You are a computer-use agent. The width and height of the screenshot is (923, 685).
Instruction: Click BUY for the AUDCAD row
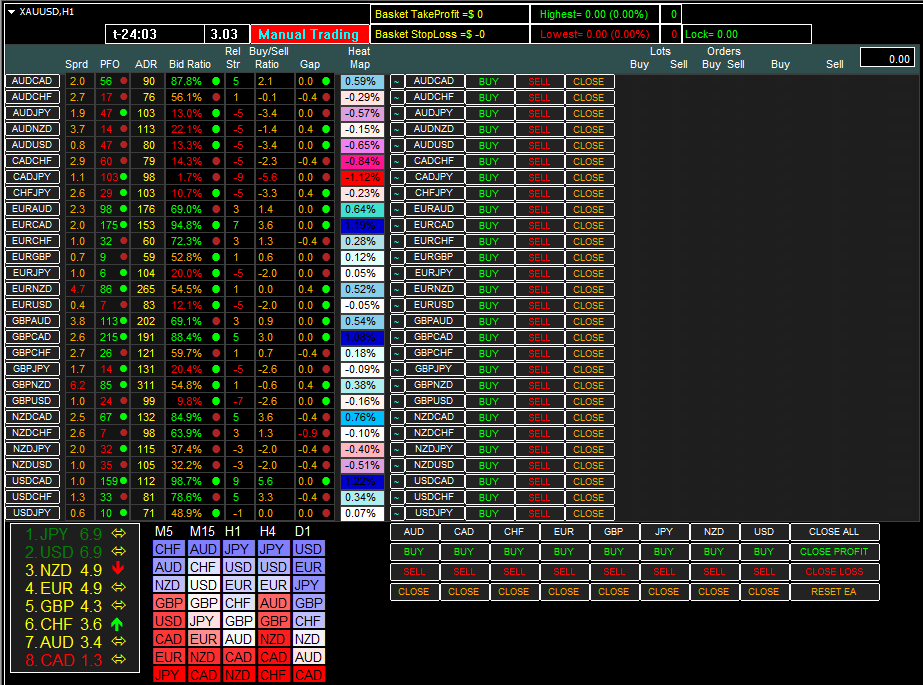[489, 81]
